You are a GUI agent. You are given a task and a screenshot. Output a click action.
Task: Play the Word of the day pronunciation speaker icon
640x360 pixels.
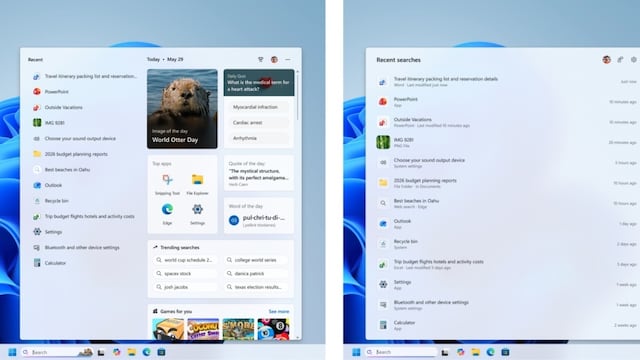point(234,220)
